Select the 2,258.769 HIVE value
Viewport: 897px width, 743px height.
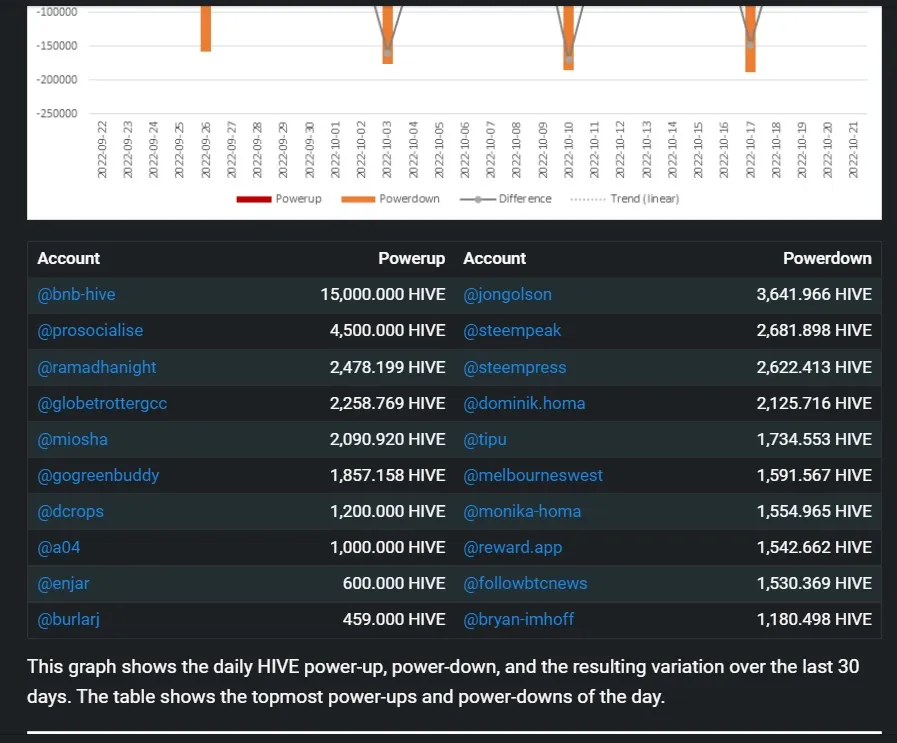[x=387, y=403]
